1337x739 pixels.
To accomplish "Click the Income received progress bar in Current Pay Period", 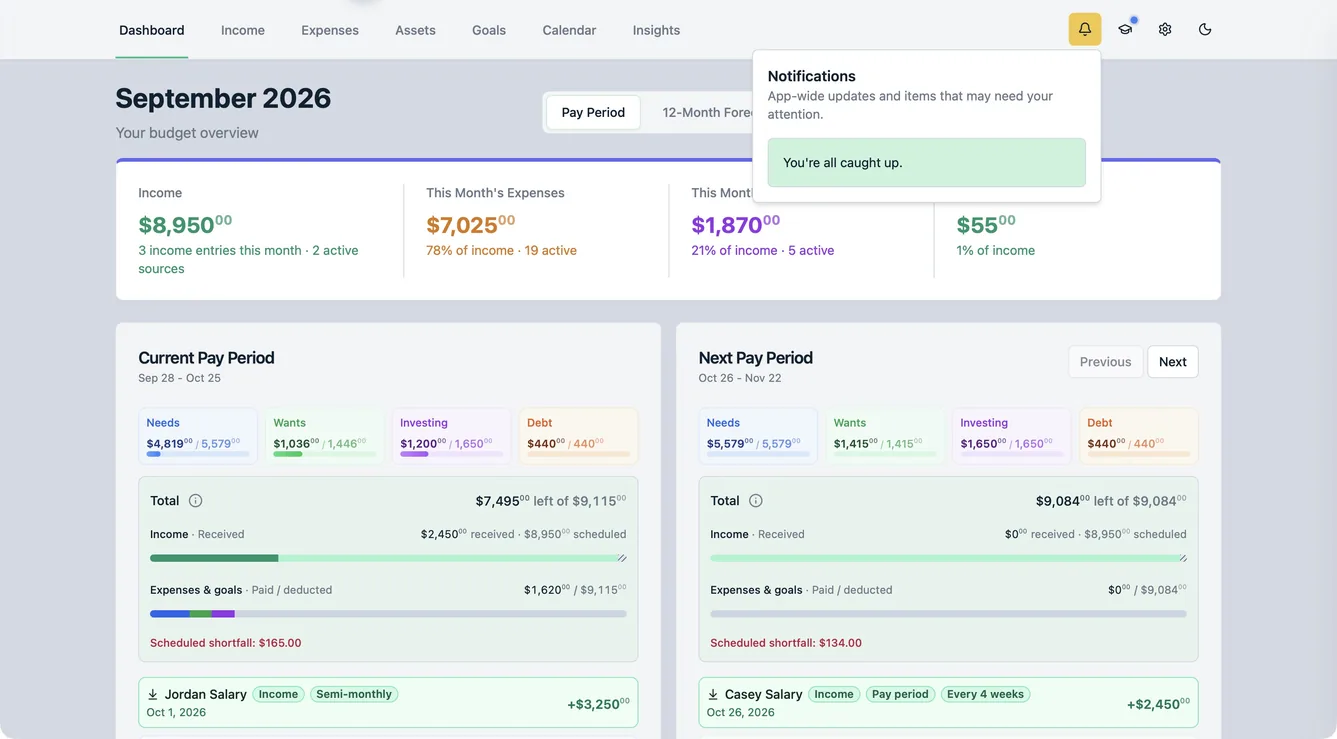I will click(388, 558).
